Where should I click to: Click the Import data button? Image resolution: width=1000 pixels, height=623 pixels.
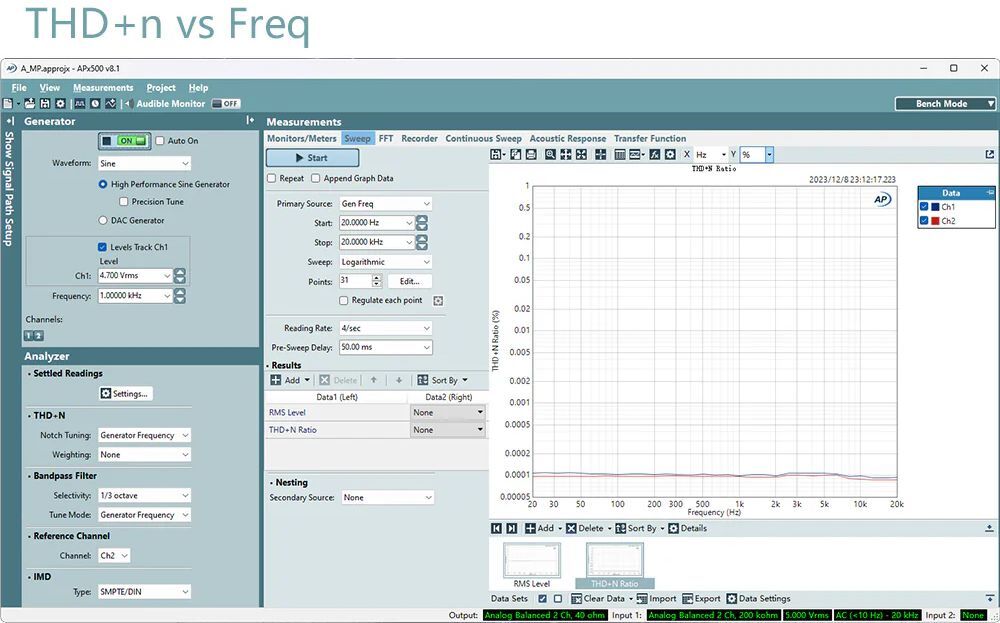click(656, 598)
